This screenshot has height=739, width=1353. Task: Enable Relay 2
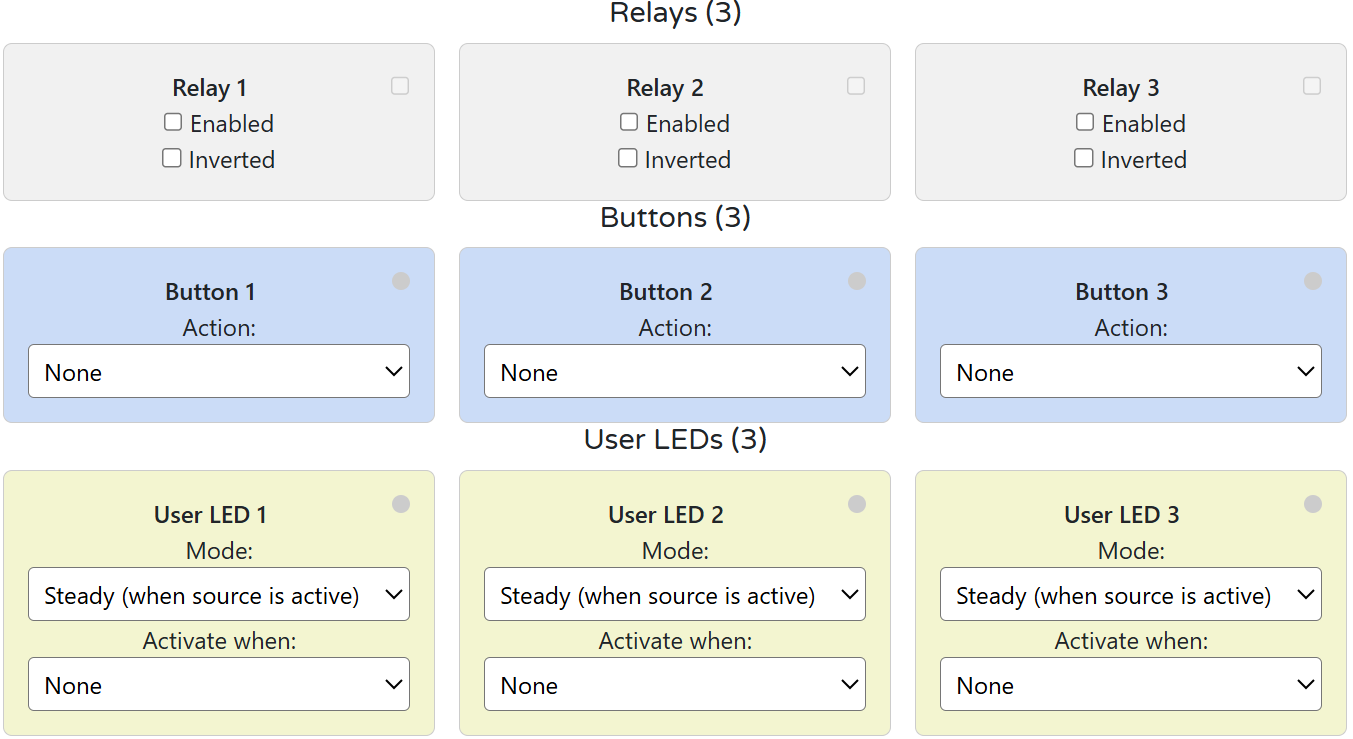coord(628,122)
